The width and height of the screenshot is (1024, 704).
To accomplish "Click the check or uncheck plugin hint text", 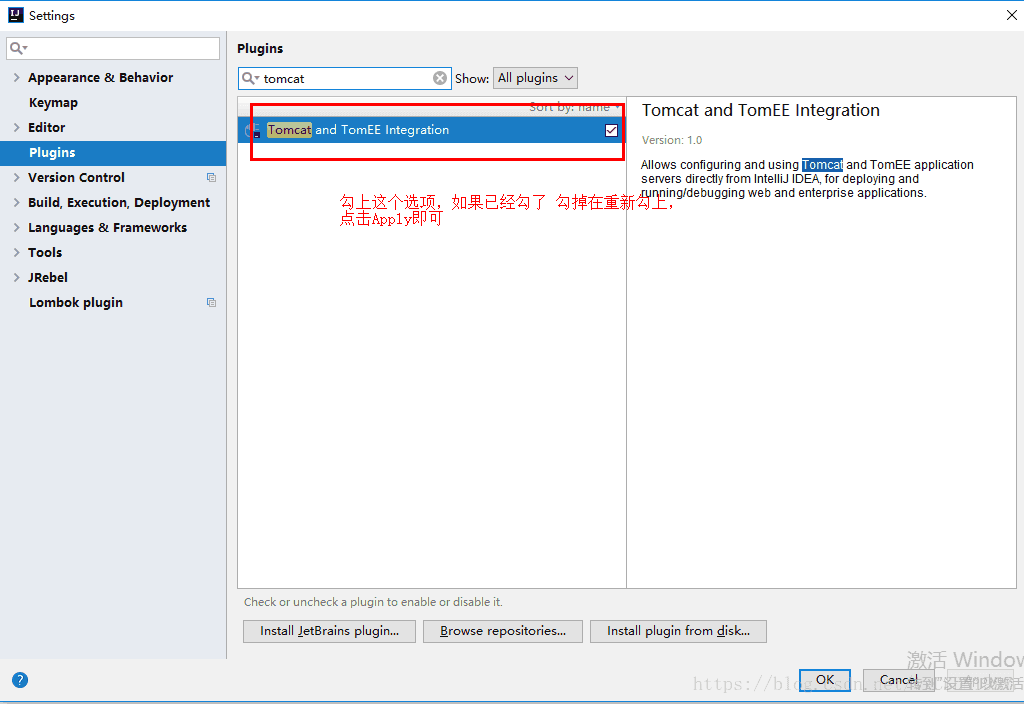I will pyautogui.click(x=373, y=601).
